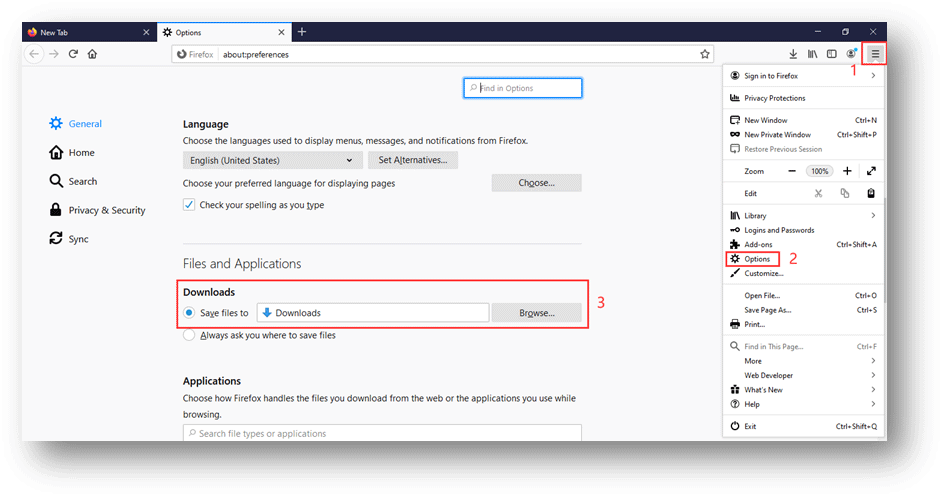Image resolution: width=942 pixels, height=496 pixels.
Task: Click the hamburger menu icon
Action: 875,54
